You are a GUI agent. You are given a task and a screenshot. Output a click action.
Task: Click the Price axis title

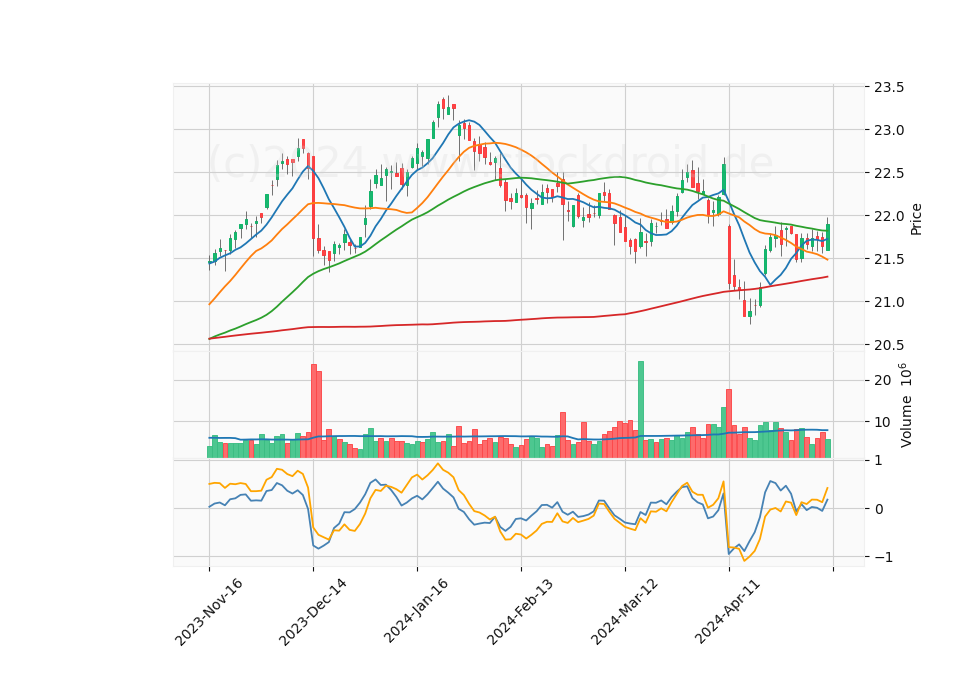tap(916, 219)
